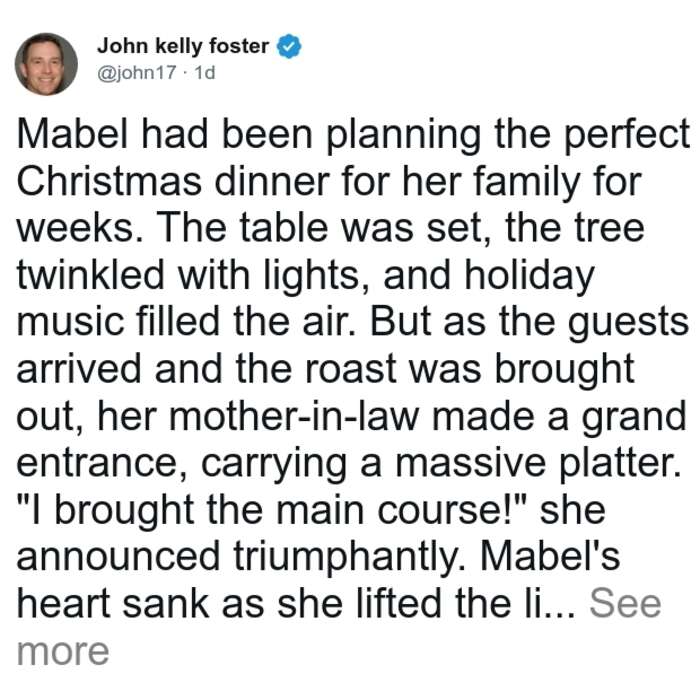Image resolution: width=700 pixels, height=700 pixels.
Task: Click the quoted word course!" in the post
Action: 453,510
